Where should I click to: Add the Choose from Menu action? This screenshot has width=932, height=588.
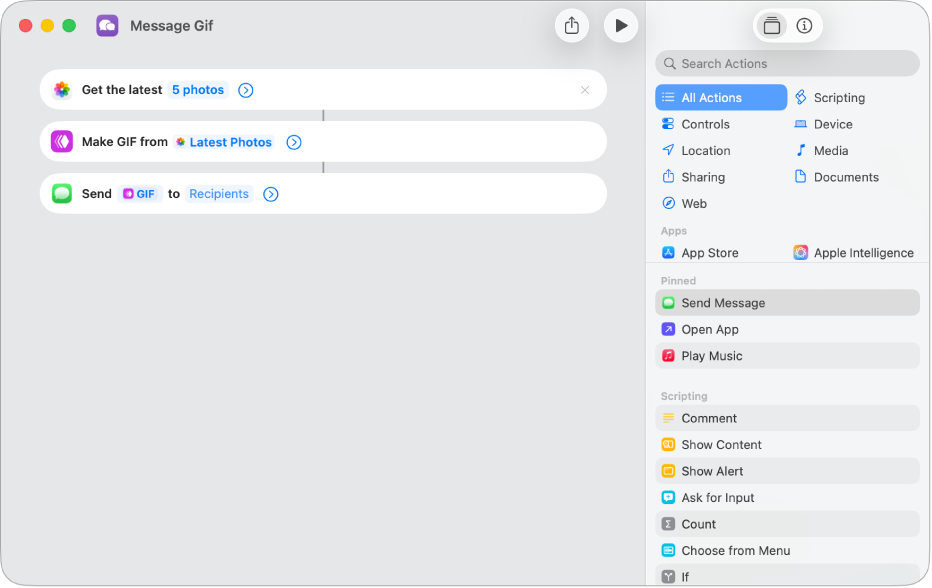click(x=787, y=551)
